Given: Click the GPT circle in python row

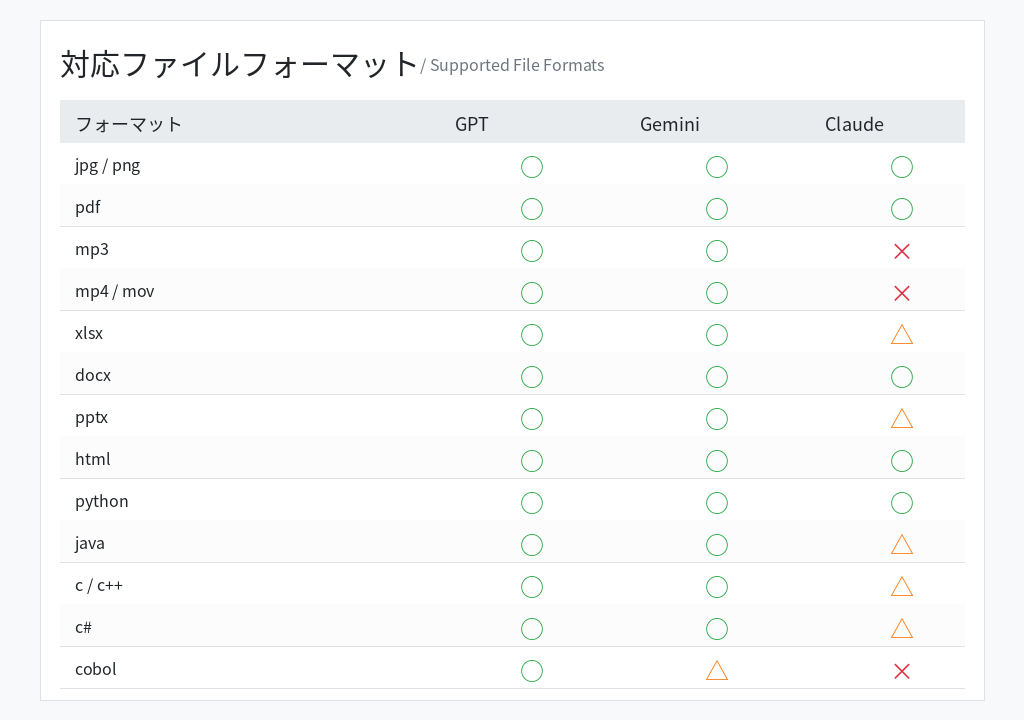Looking at the screenshot, I should coord(532,503).
